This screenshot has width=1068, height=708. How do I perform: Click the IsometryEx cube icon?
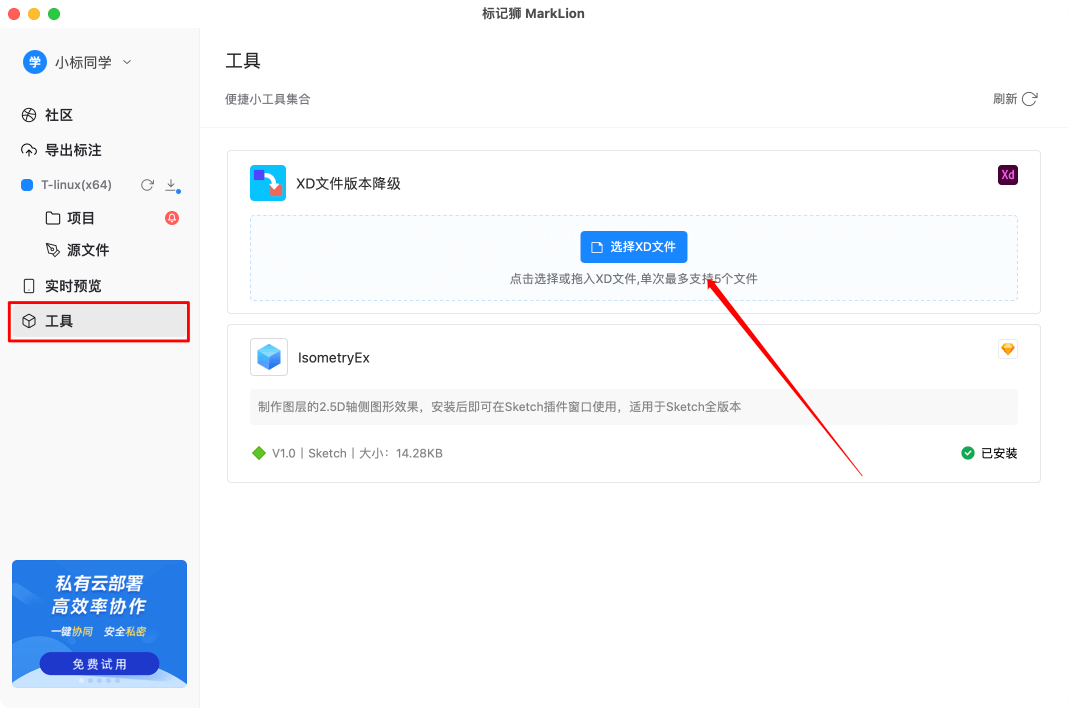pos(268,357)
